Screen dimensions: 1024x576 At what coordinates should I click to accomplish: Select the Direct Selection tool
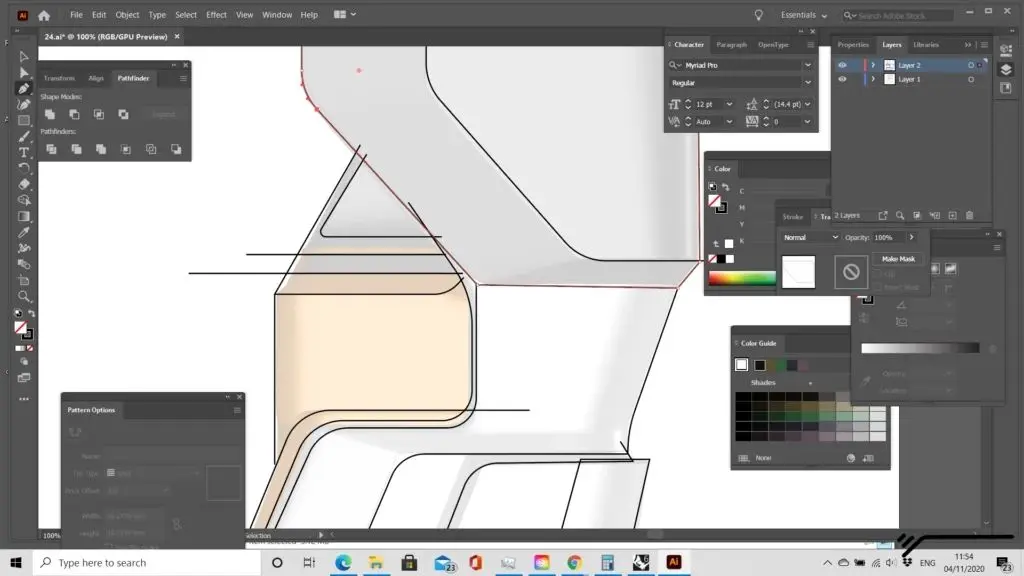click(24, 72)
